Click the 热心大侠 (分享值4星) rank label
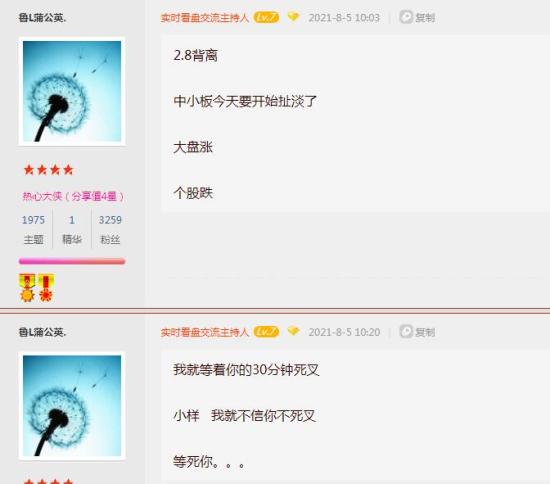This screenshot has height=484, width=550. click(73, 196)
